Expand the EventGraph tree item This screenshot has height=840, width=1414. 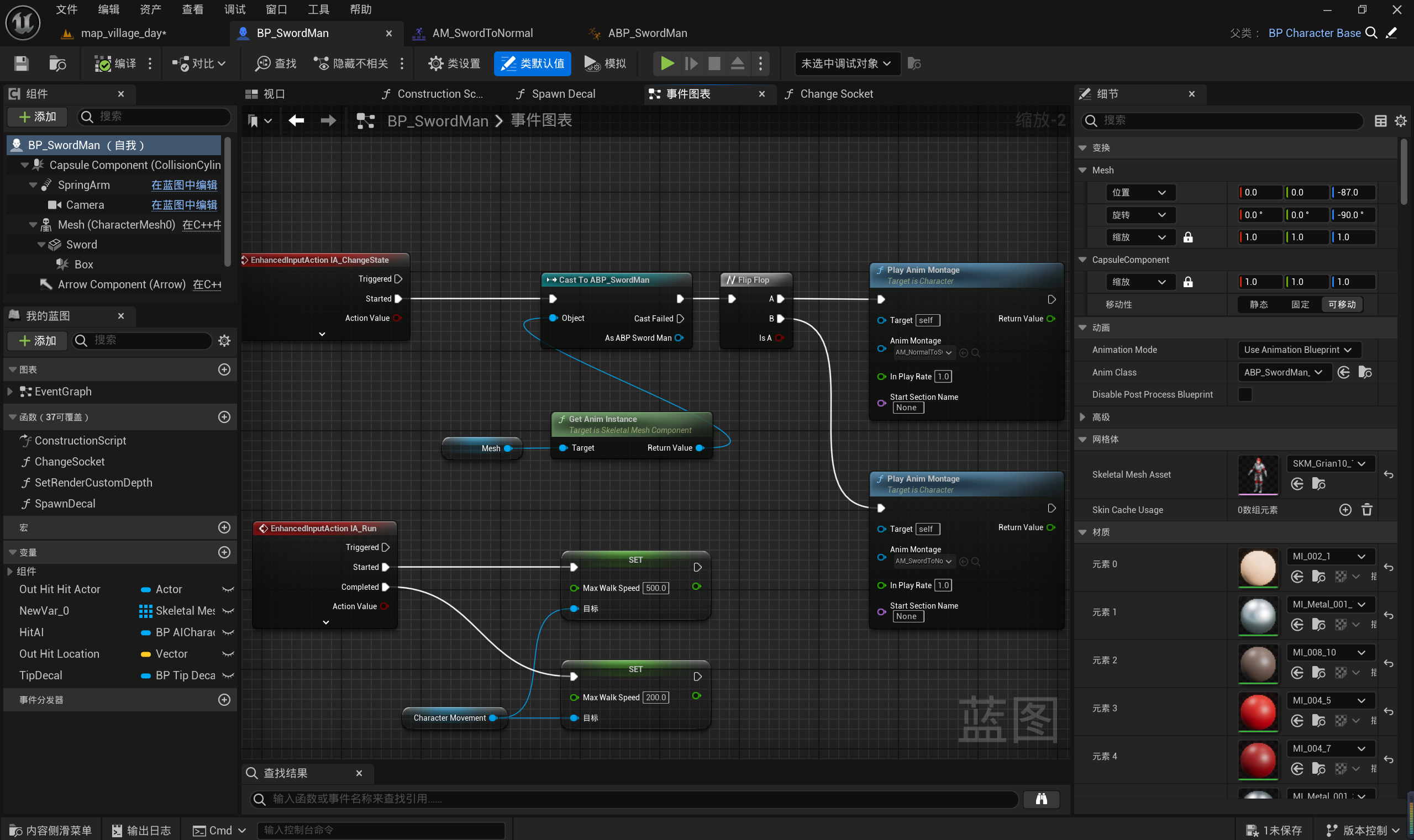[x=9, y=392]
